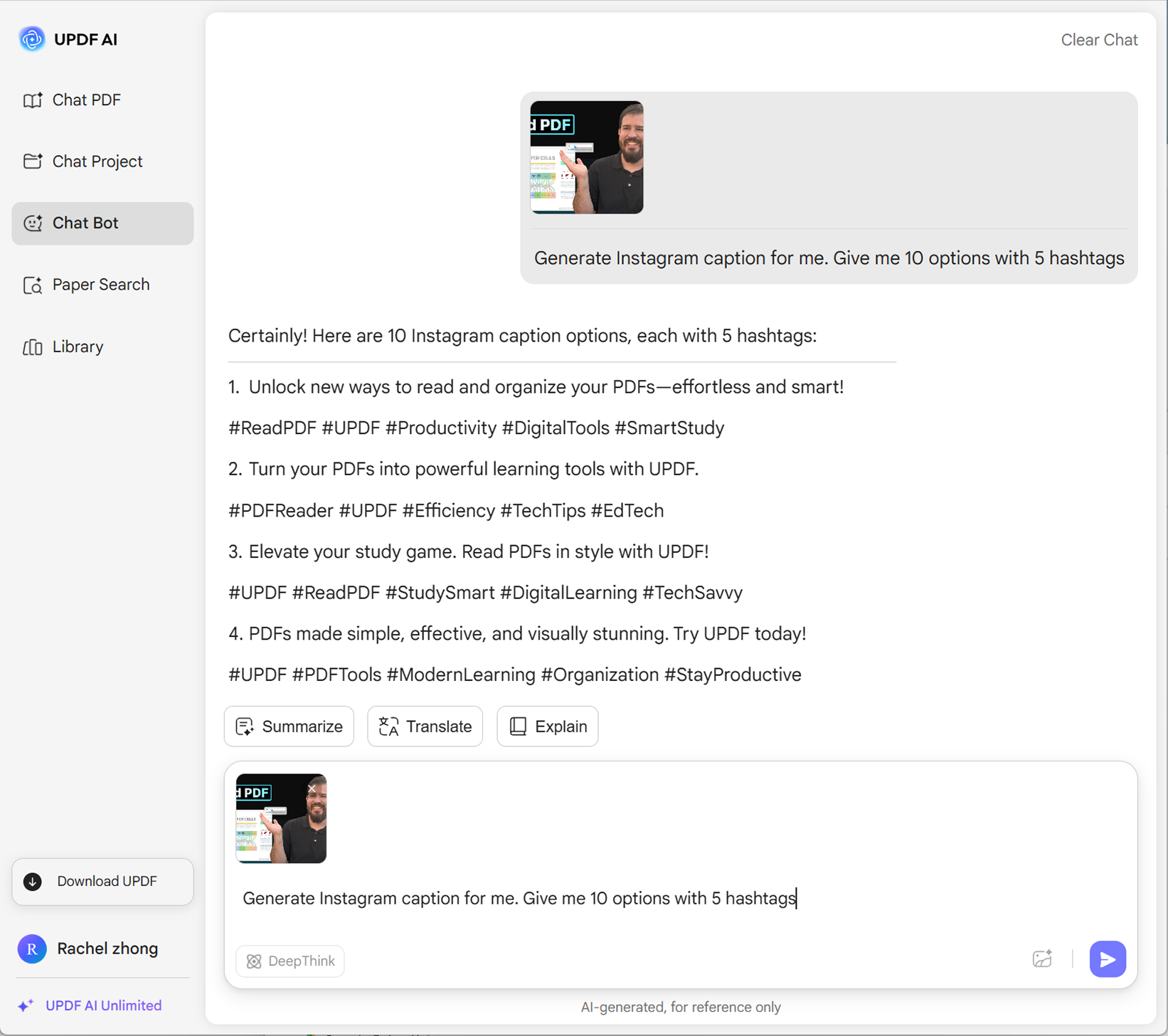Screen dimensions: 1168x1036
Task: Click the Library books icon
Action: click(33, 347)
